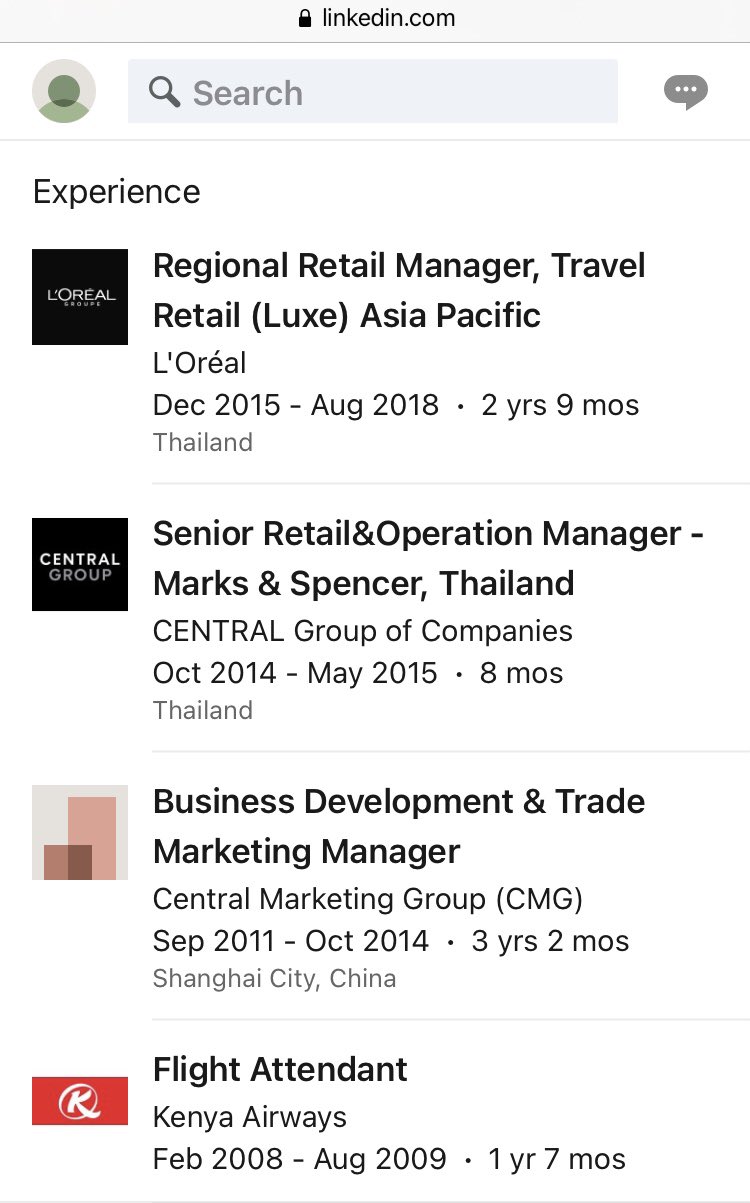Open the Central Marketing Group placeholder logo
750x1203 pixels.
pos(80,833)
